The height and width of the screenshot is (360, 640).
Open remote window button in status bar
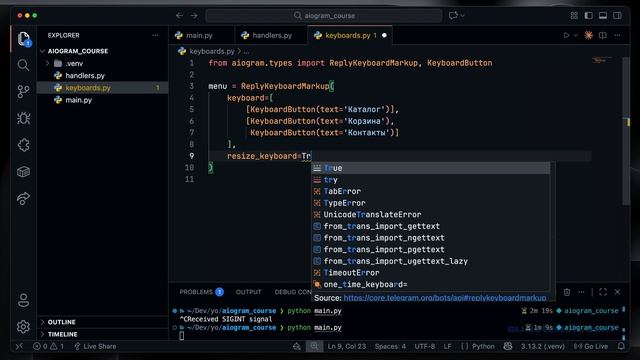pyautogui.click(x=19, y=347)
